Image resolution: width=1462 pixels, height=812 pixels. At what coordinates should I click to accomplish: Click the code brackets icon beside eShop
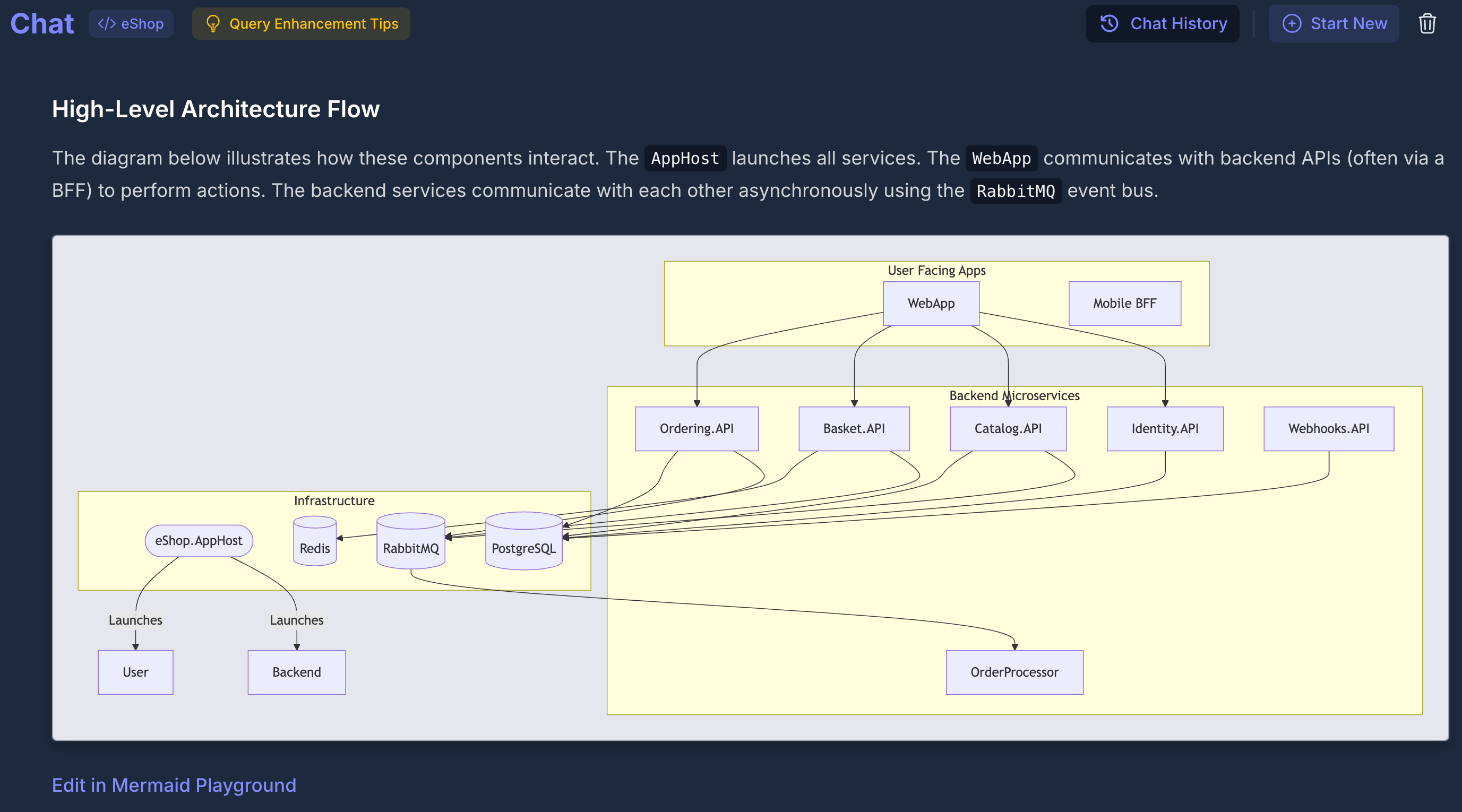(x=107, y=24)
